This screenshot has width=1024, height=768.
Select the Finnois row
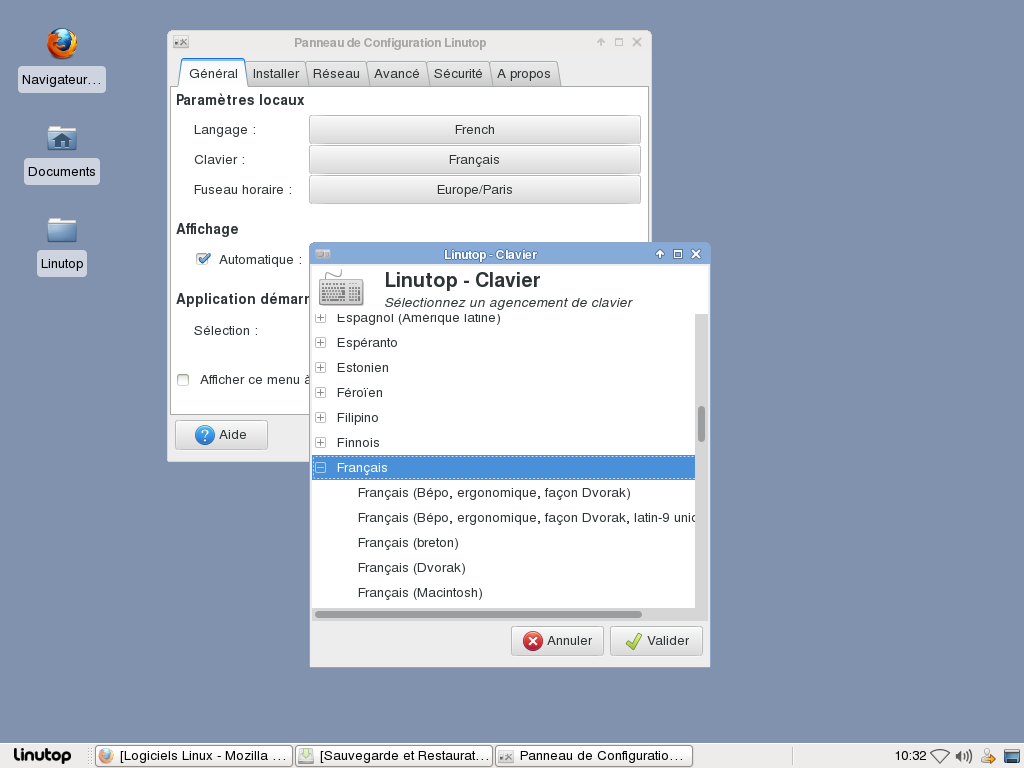[504, 443]
